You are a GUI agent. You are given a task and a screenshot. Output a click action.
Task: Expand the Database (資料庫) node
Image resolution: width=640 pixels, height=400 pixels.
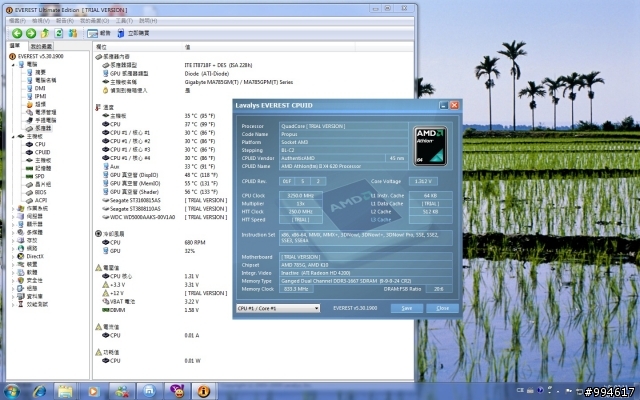tap(13, 296)
